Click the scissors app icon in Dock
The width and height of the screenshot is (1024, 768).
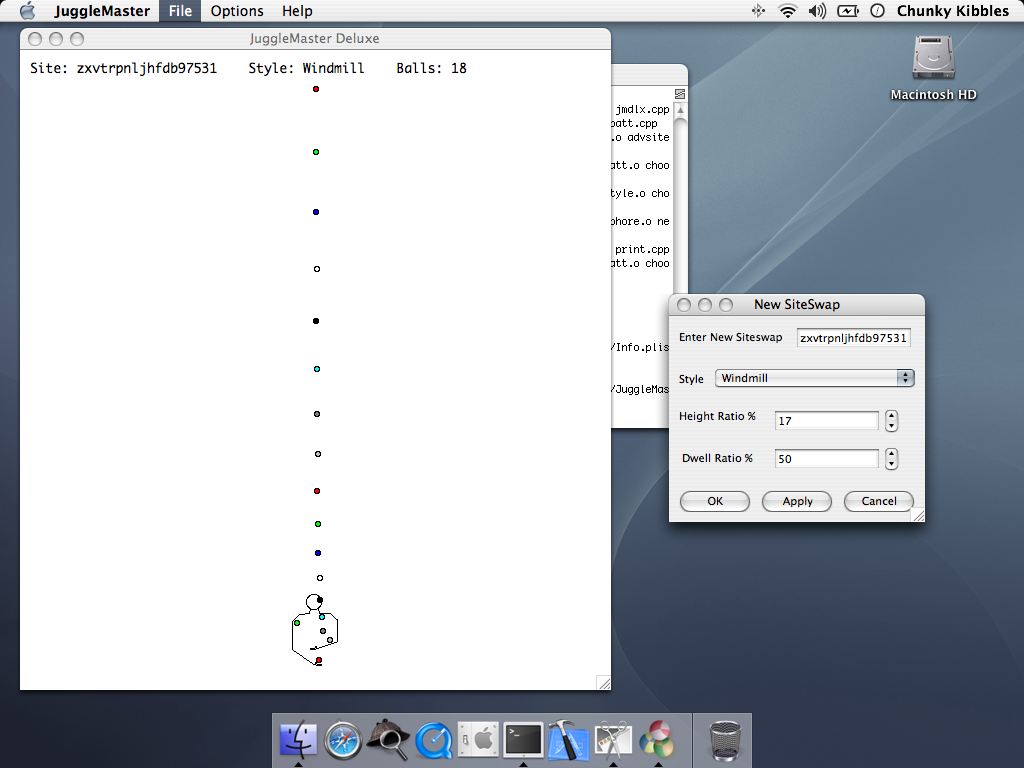613,740
